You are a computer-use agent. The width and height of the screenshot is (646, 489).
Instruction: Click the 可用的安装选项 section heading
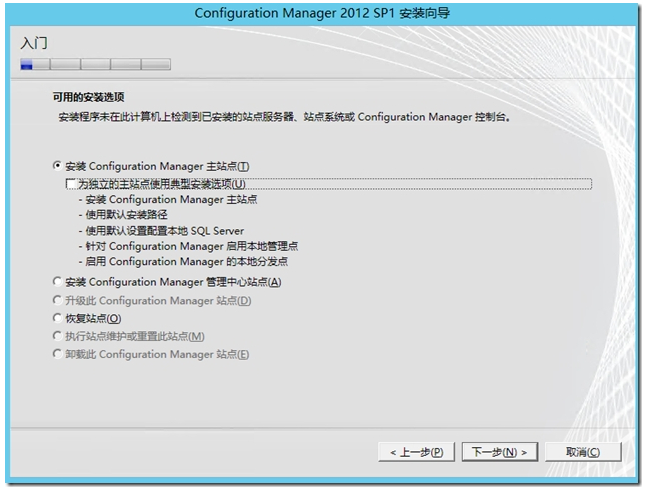[88, 98]
